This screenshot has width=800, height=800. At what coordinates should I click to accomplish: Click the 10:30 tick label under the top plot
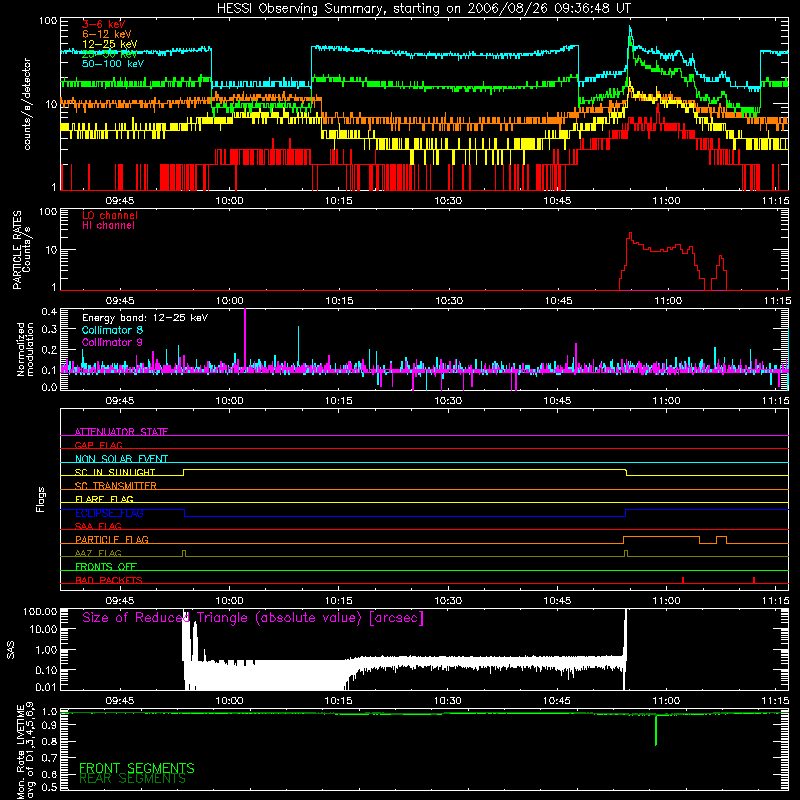448,201
